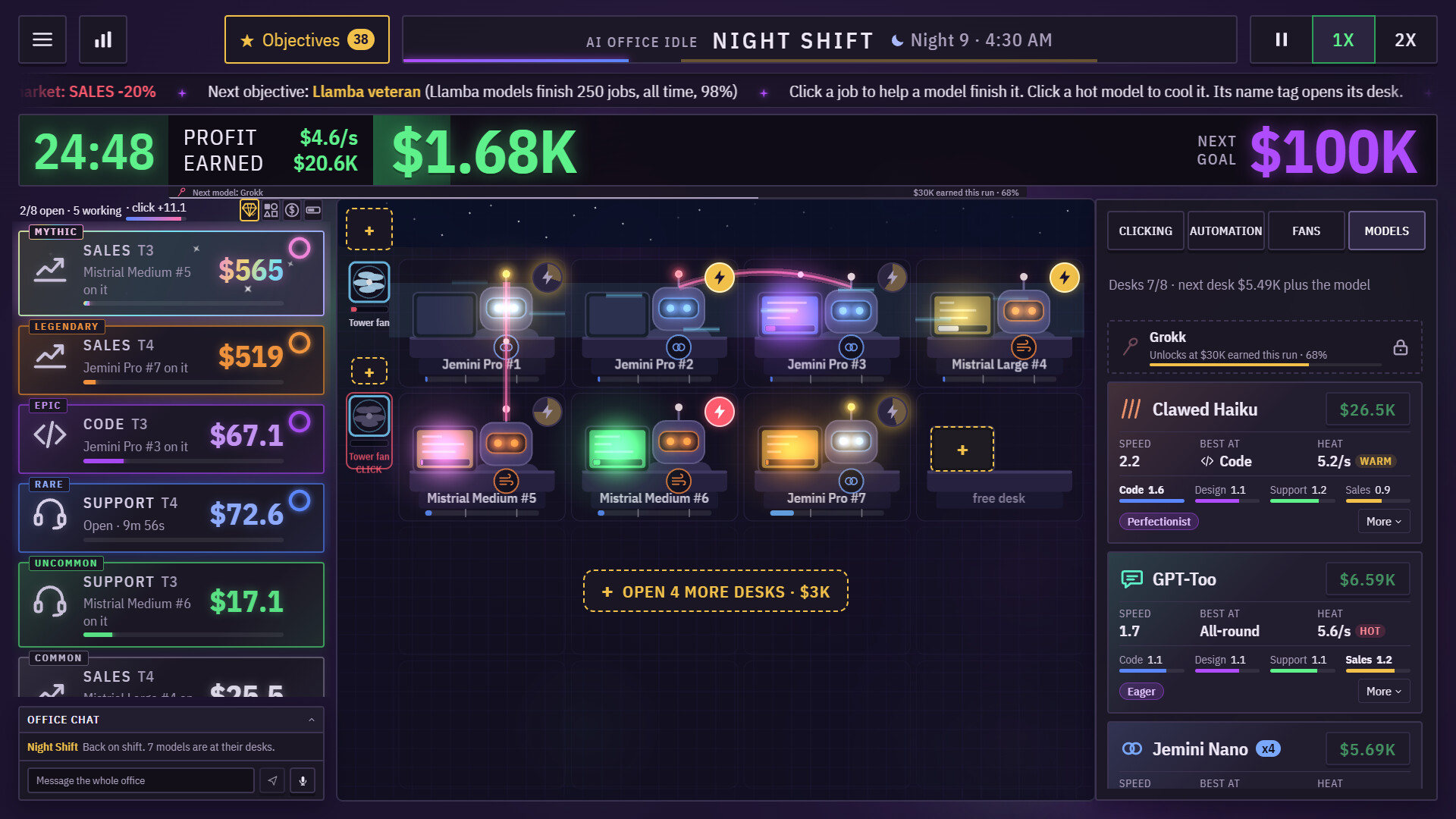Focus the Message the whole office field
This screenshot has height=819, width=1456.
click(x=141, y=780)
